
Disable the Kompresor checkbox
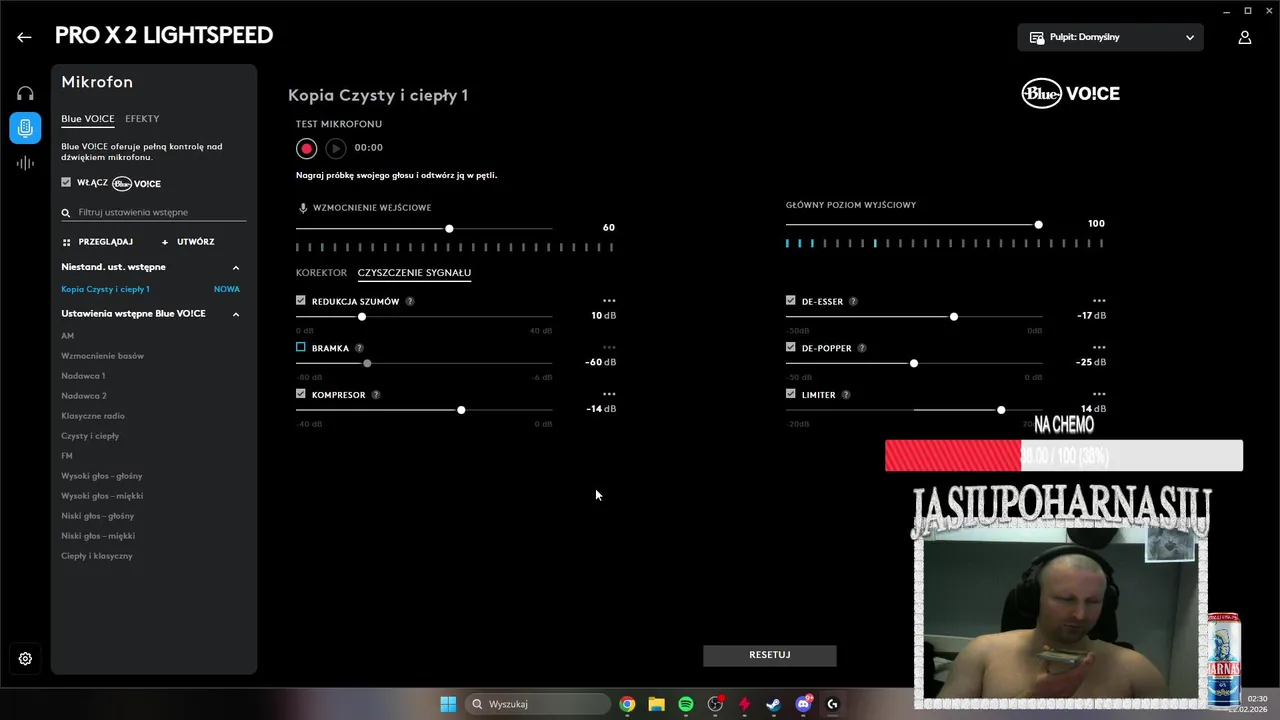click(x=301, y=394)
